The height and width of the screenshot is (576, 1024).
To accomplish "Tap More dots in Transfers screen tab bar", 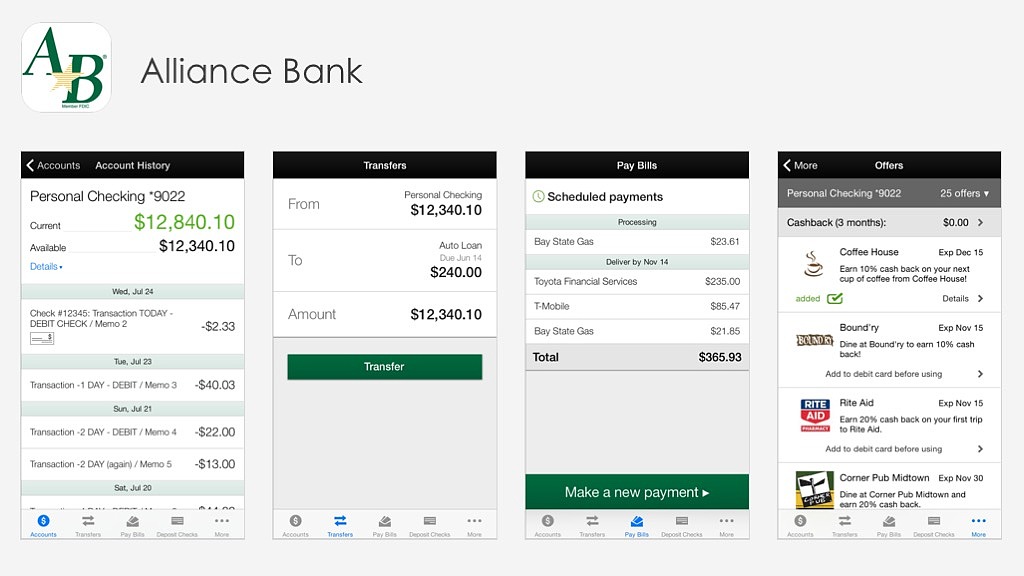I will click(474, 520).
